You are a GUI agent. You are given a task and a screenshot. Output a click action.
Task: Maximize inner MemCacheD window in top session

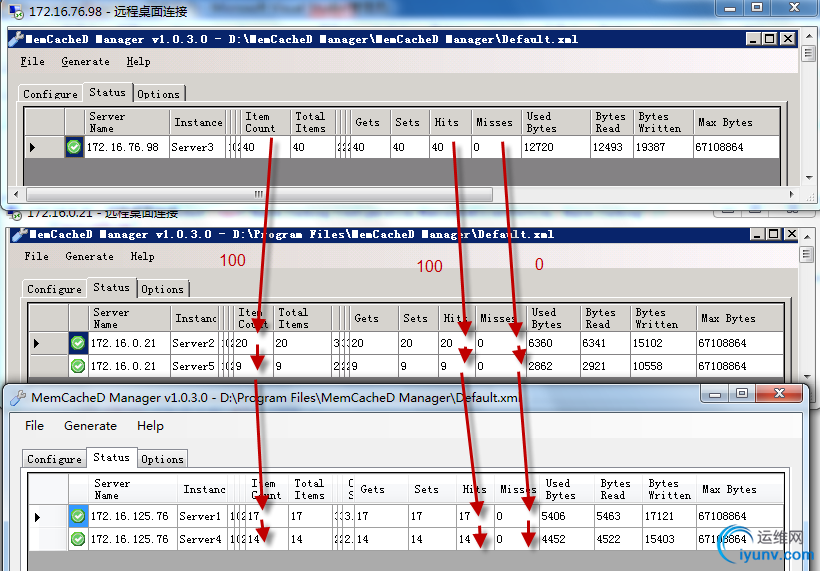click(x=770, y=39)
